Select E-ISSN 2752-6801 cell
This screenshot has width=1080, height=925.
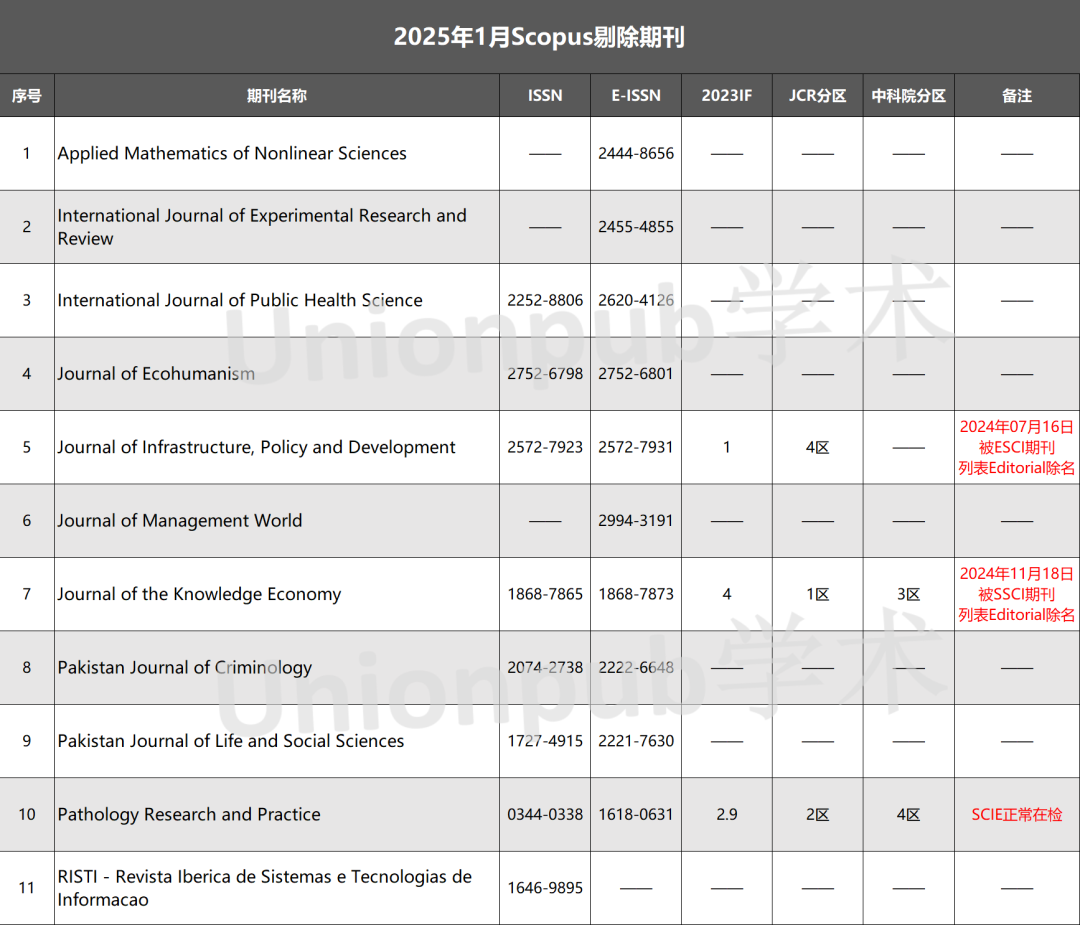(636, 374)
